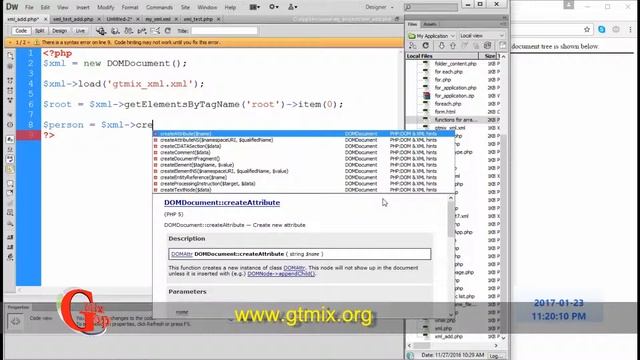Switch to the Files panel tab
Image resolution: width=640 pixels, height=360 pixels.
point(413,24)
